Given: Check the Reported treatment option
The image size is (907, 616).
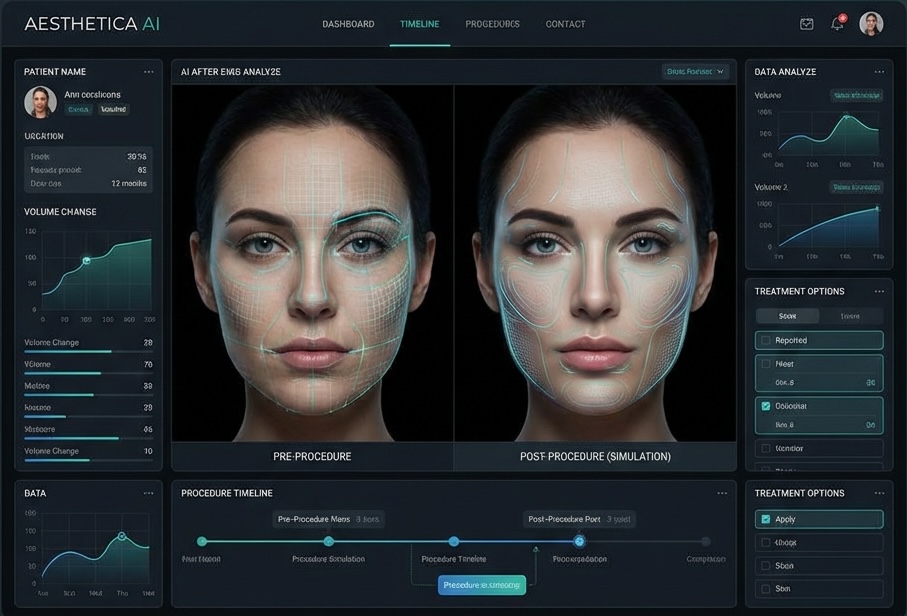Looking at the screenshot, I should [x=768, y=340].
